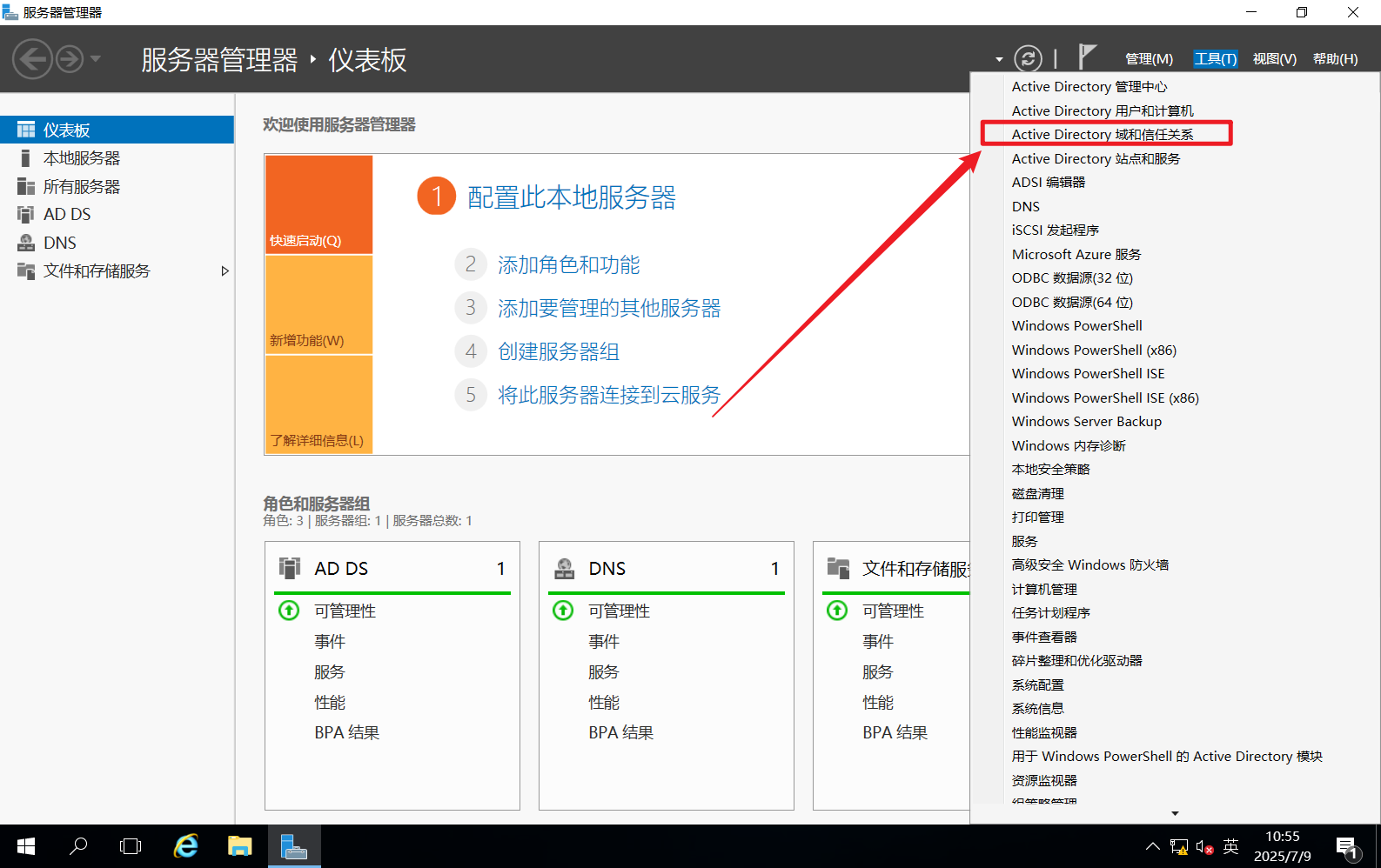Click 文件和存储 tile 可管理性 status icon
The width and height of the screenshot is (1381, 868).
[837, 611]
